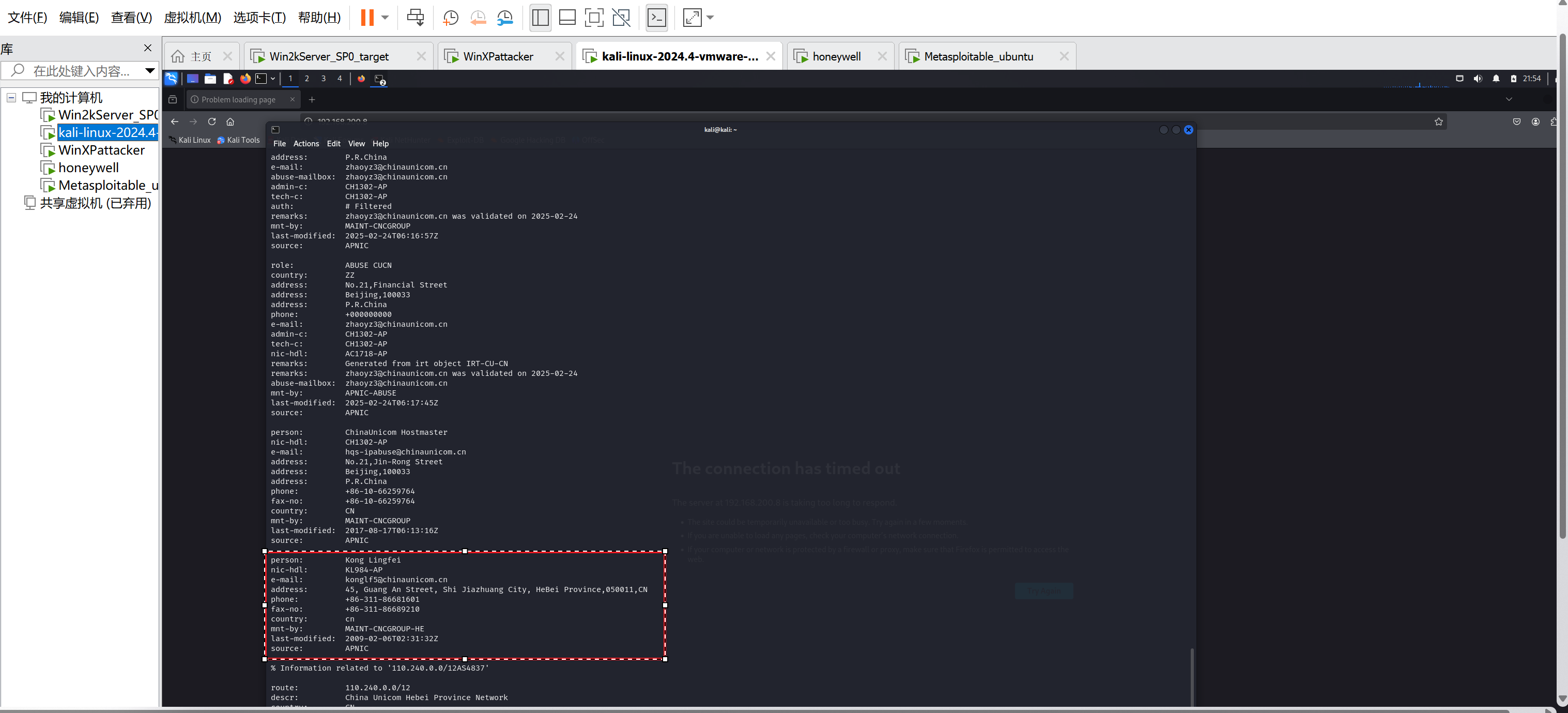Toggle the thumbnail bar view

(567, 17)
